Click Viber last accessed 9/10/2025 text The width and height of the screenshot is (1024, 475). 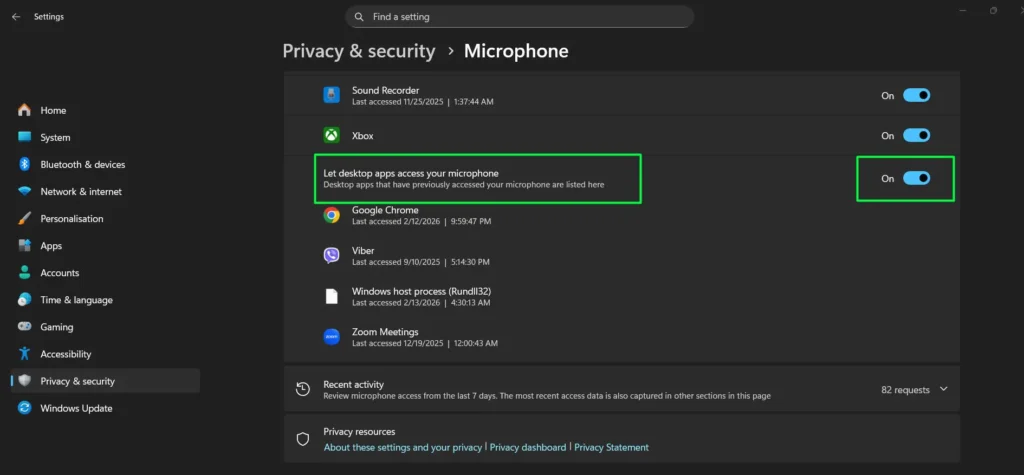(421, 262)
